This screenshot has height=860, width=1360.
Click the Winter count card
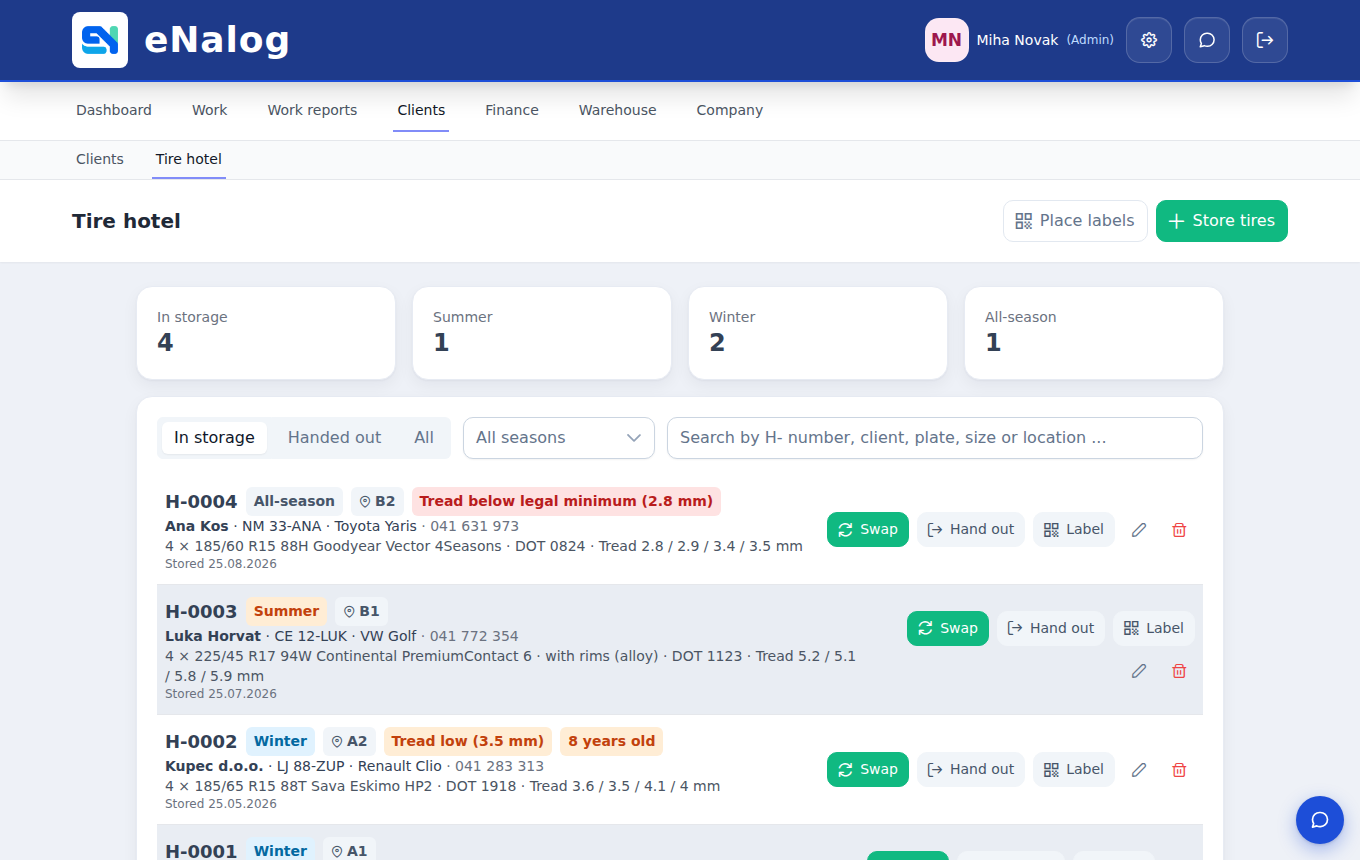(x=818, y=333)
